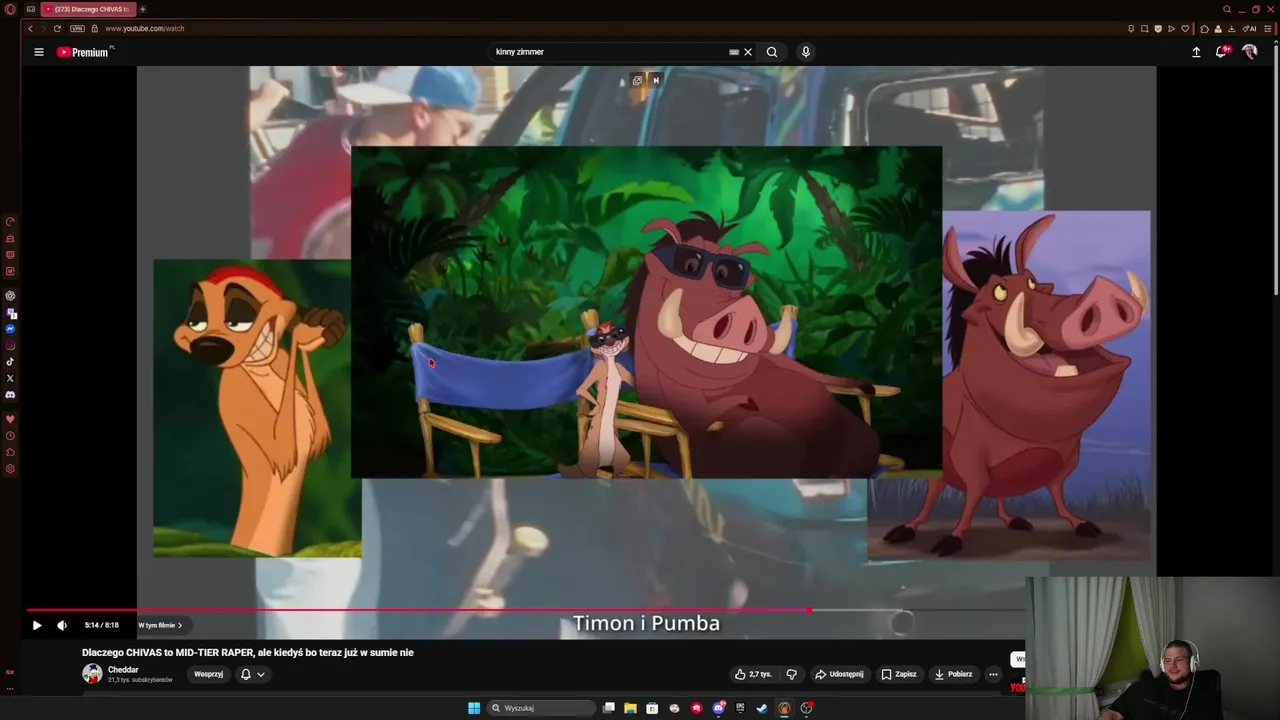Reload the YouTube page
1280x720 pixels.
(57, 28)
